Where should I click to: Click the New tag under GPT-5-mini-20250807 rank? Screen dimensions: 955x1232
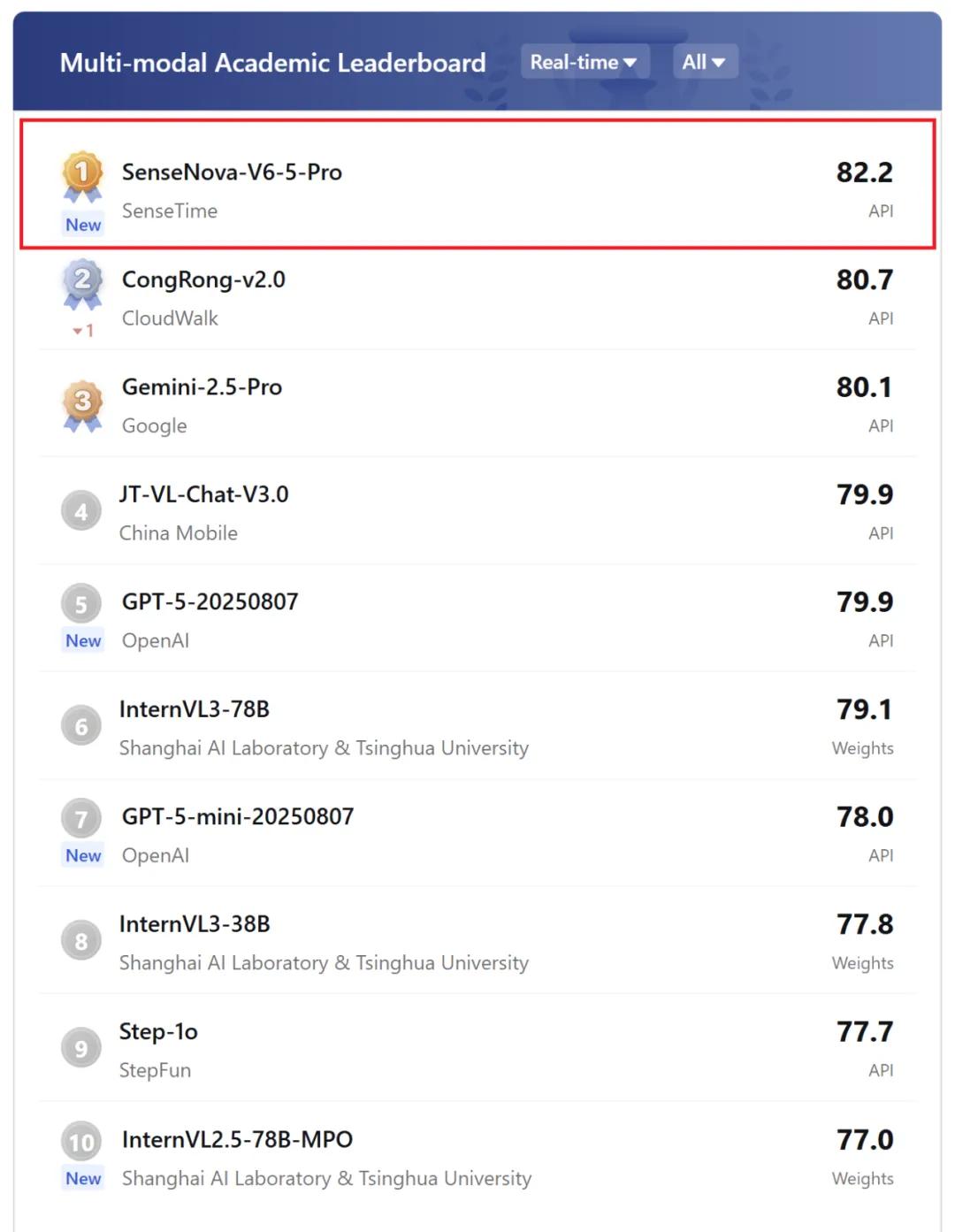coord(83,855)
